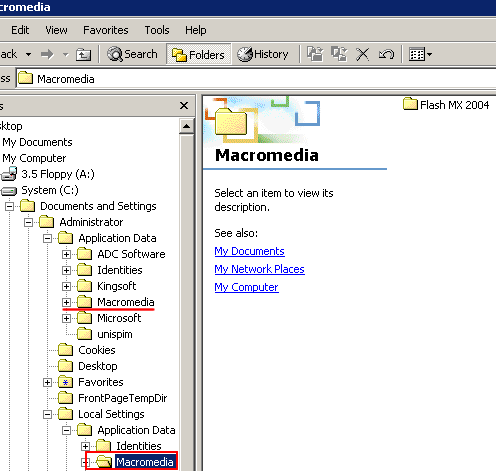Image resolution: width=496 pixels, height=471 pixels.
Task: Select the Cookies folder
Action: pyautogui.click(x=87, y=350)
